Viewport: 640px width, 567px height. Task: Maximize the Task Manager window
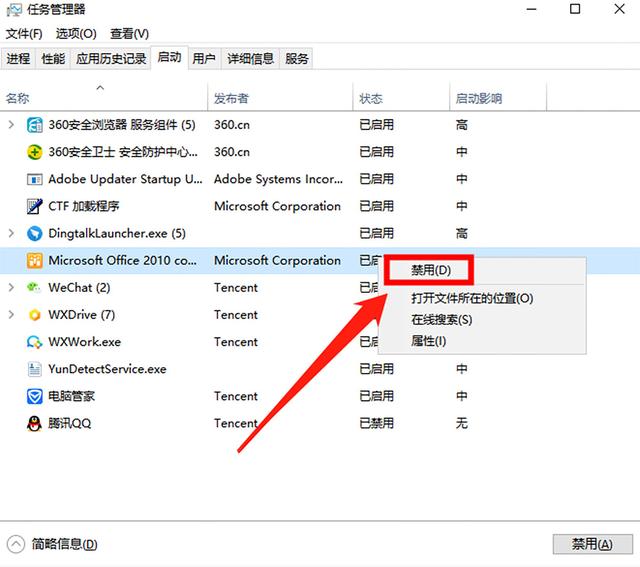coord(575,9)
